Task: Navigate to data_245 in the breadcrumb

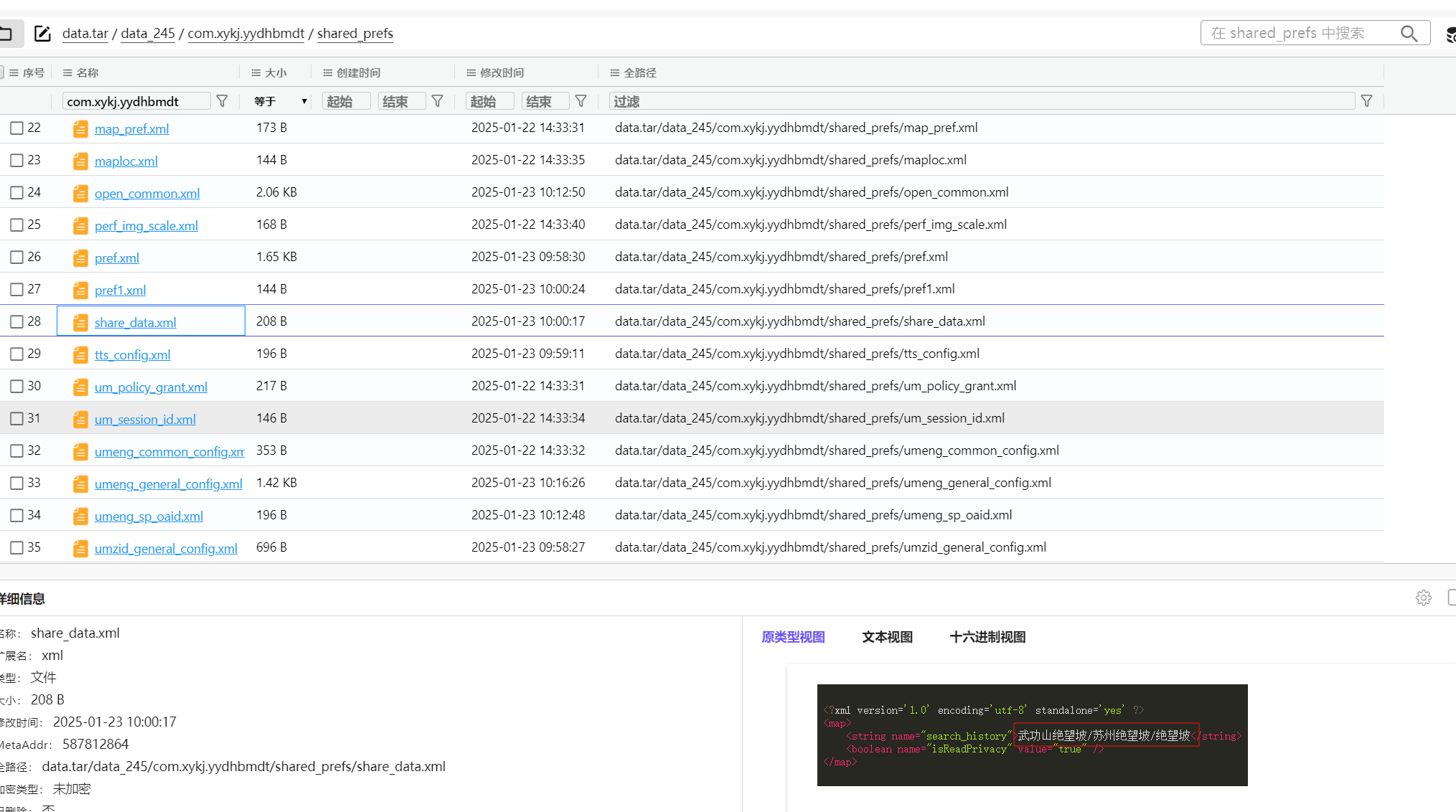Action: click(148, 34)
